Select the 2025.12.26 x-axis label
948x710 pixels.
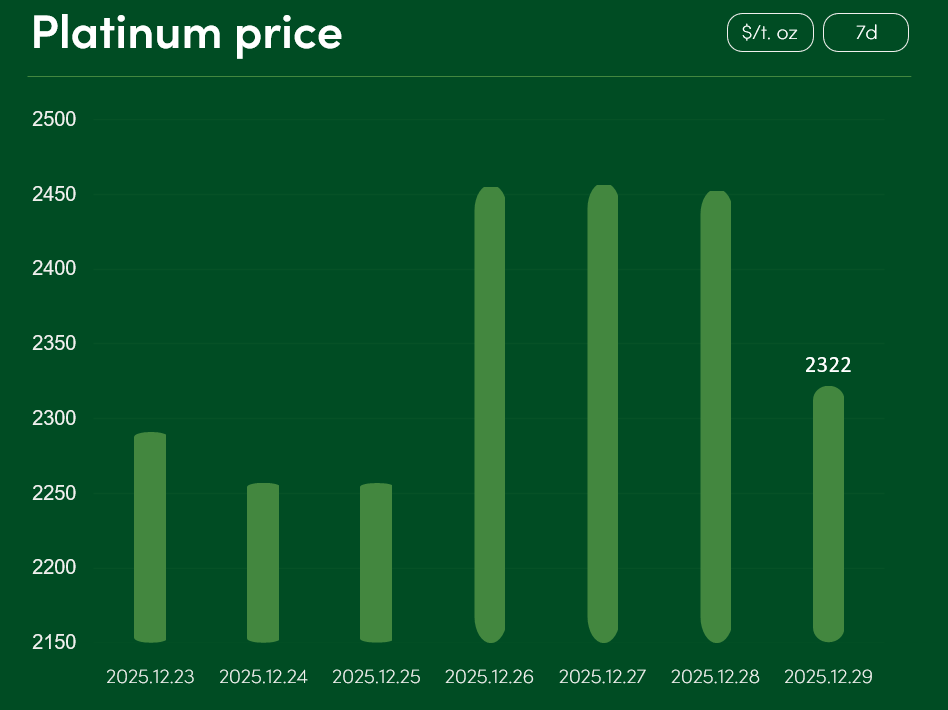click(x=489, y=677)
